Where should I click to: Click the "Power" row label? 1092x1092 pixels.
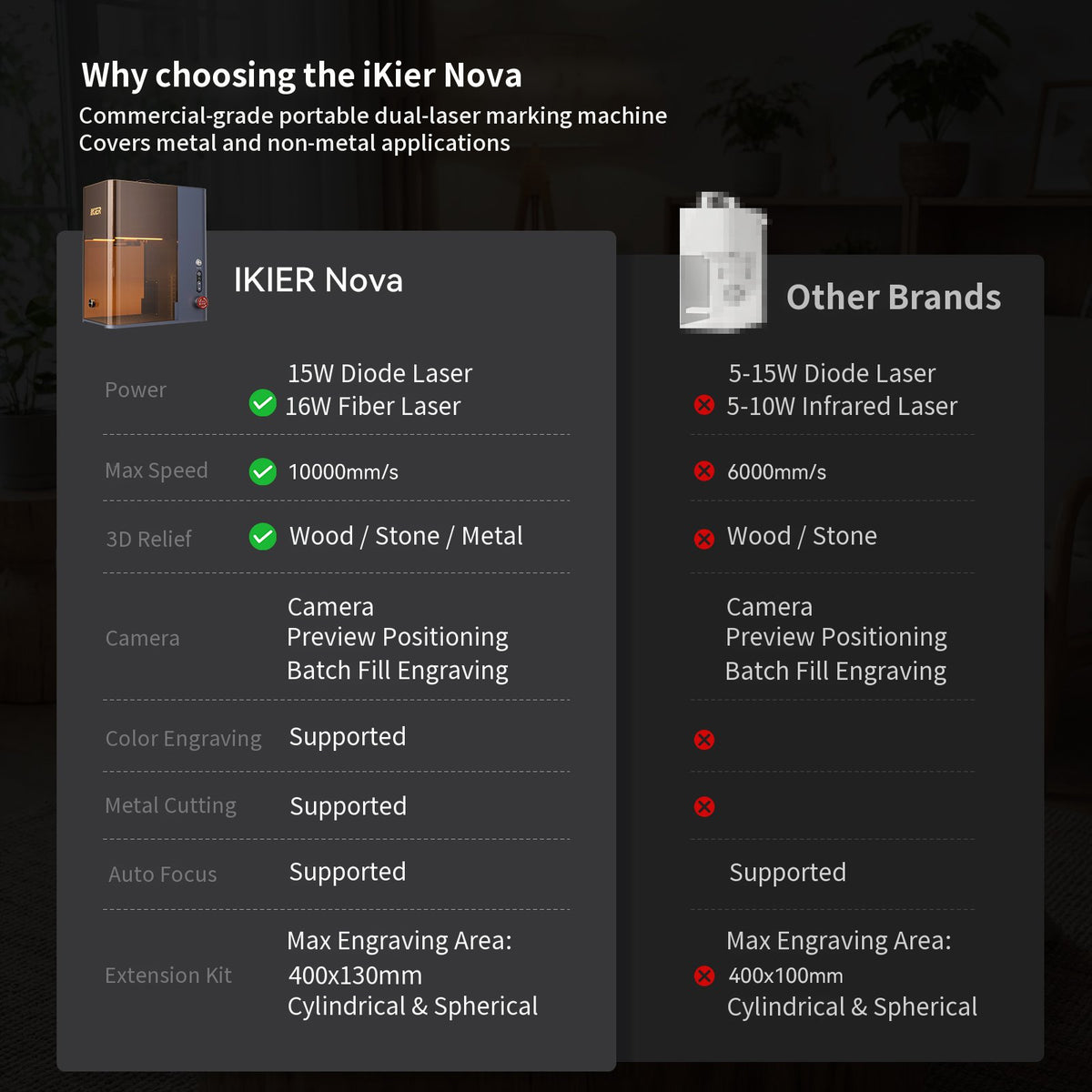(x=136, y=389)
